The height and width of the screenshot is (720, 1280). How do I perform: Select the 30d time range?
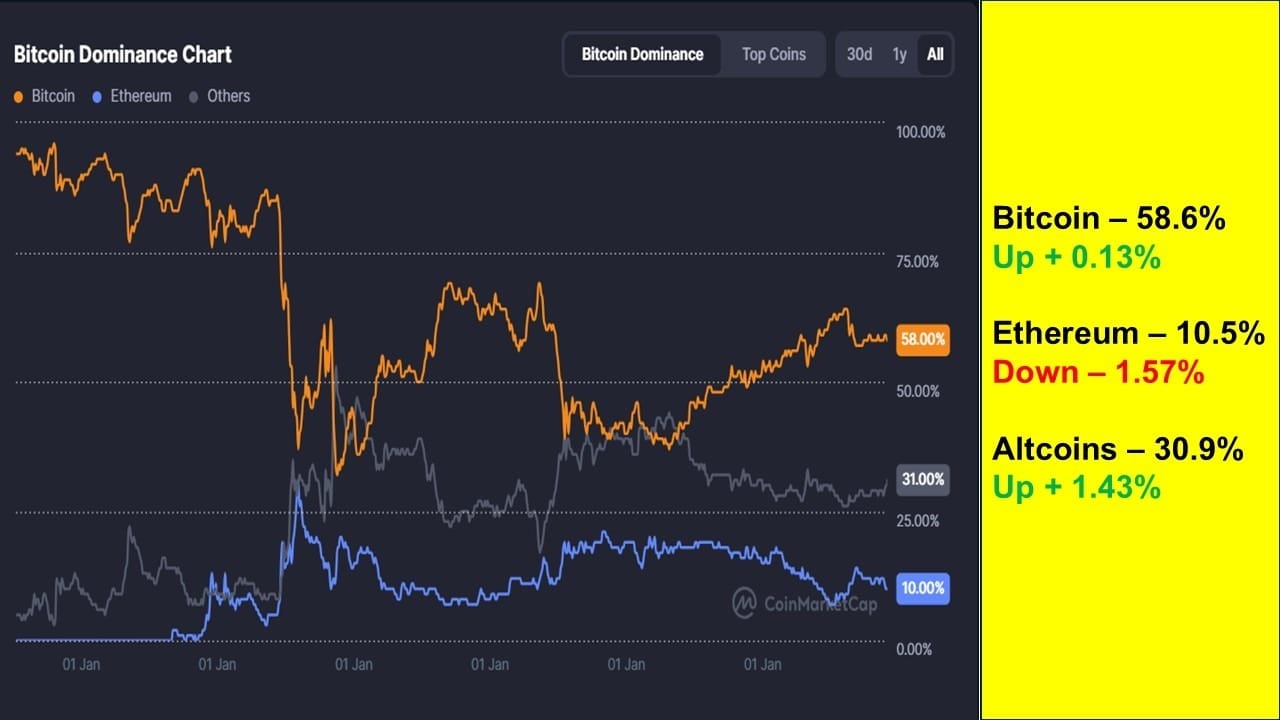coord(859,54)
